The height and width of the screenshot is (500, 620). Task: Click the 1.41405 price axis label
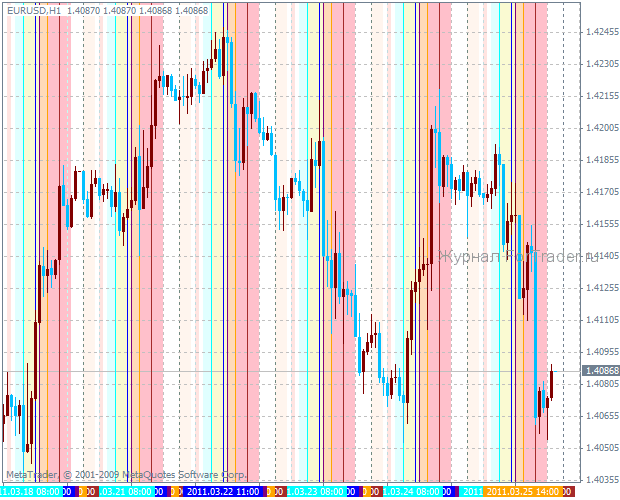click(602, 256)
